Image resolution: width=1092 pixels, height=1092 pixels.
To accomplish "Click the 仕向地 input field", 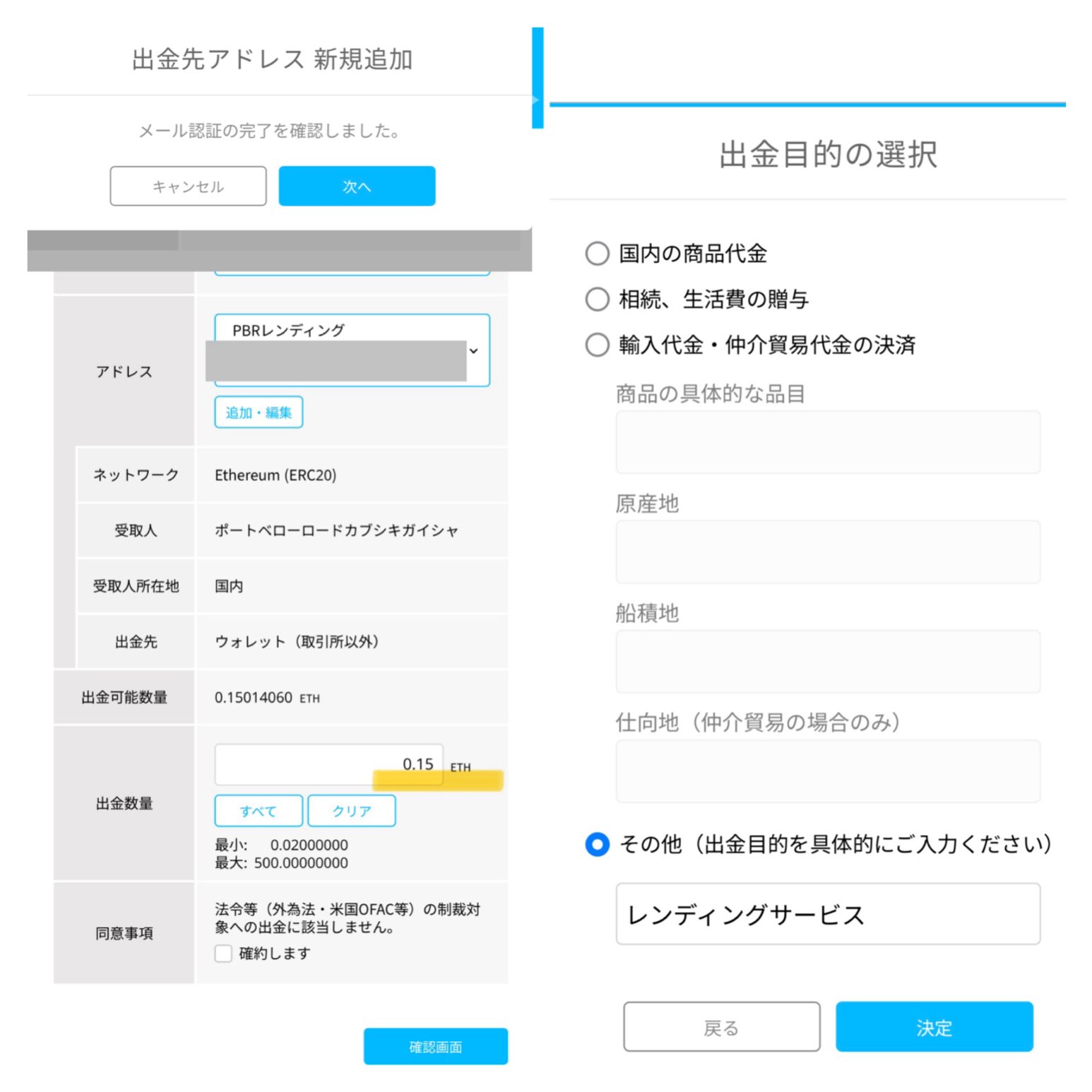I will coord(828,771).
